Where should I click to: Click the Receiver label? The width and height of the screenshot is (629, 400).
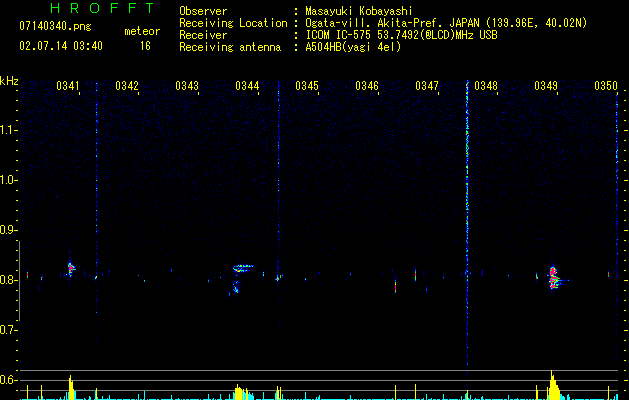tap(203, 35)
